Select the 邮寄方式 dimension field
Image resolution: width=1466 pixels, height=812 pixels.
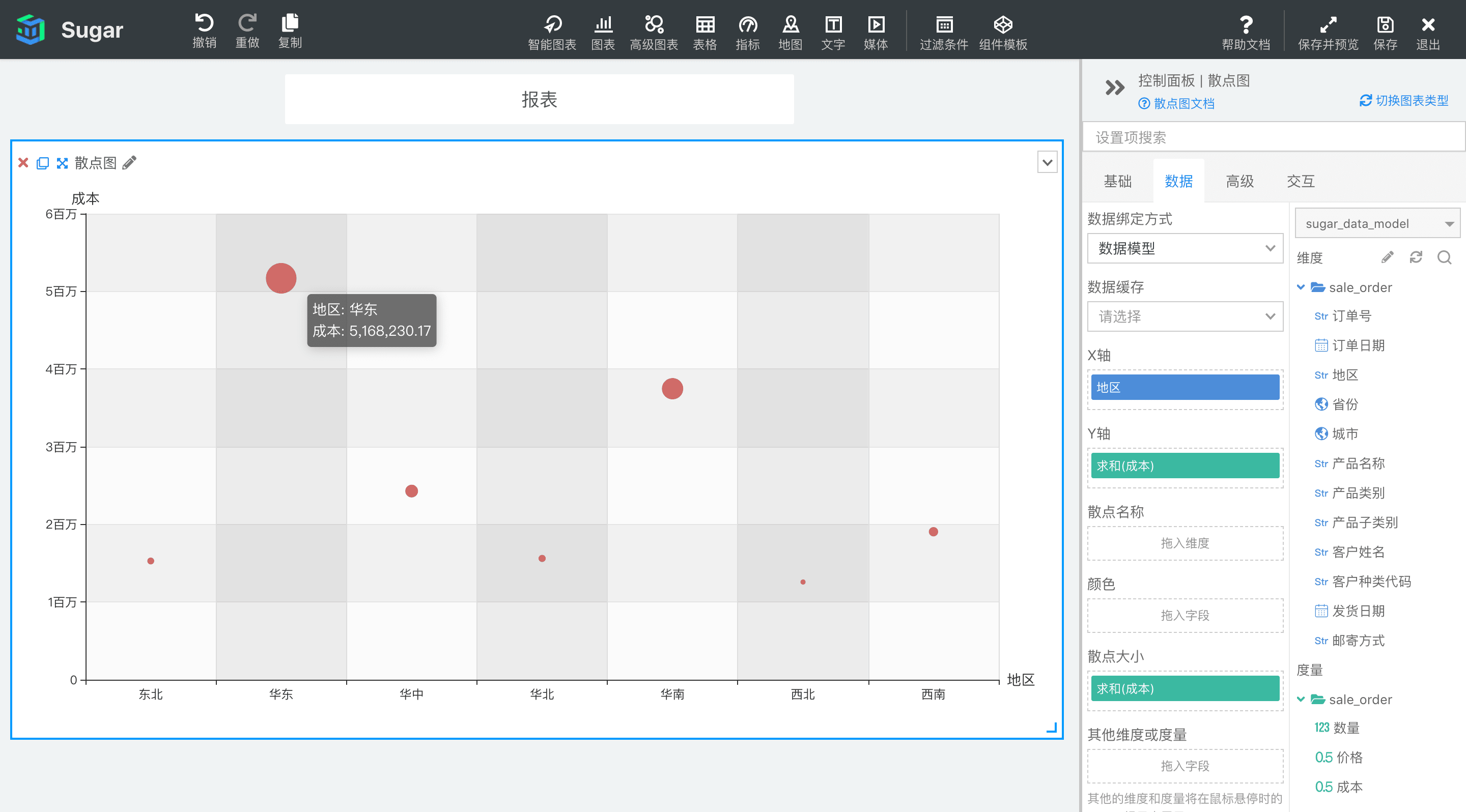(1350, 641)
